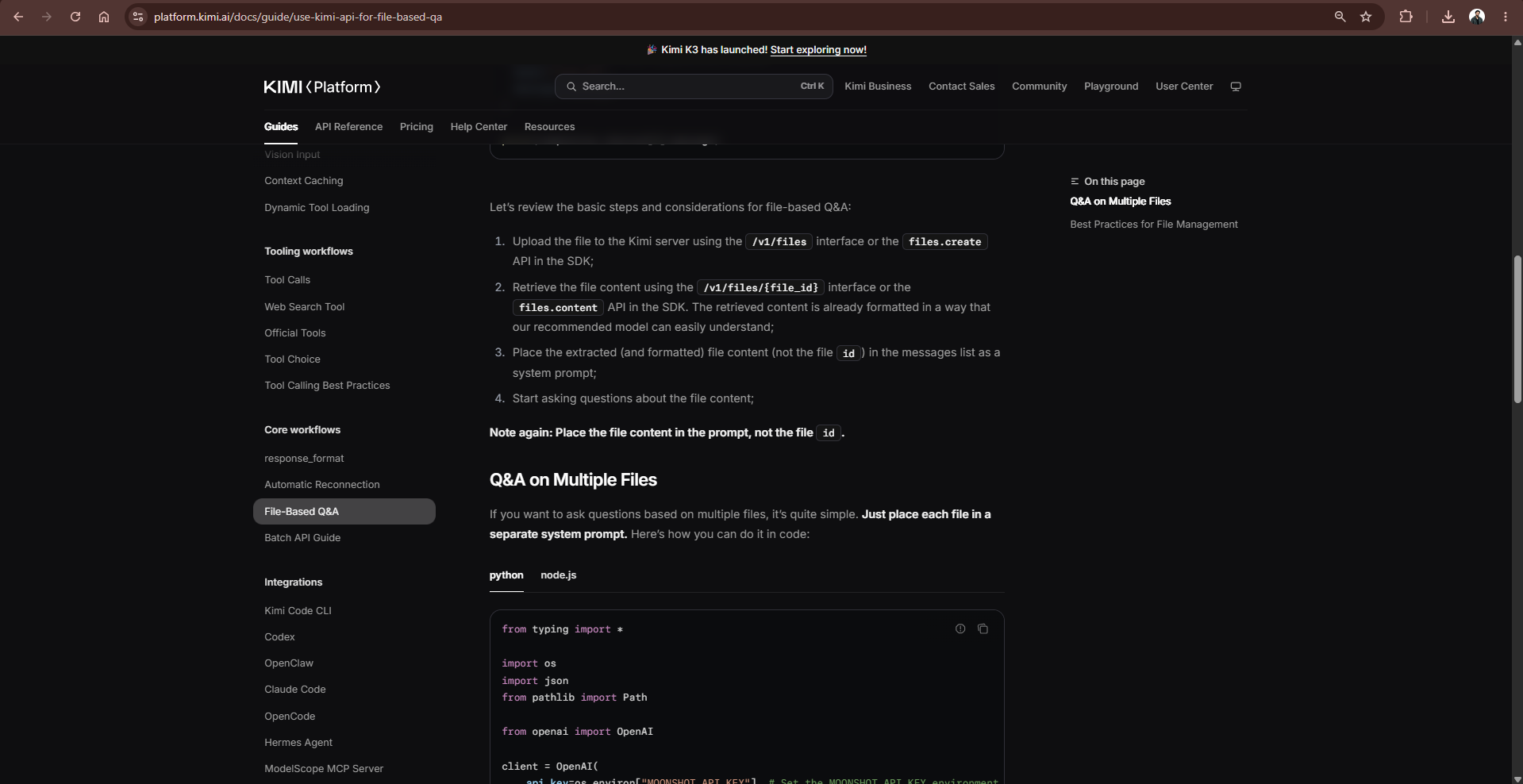
Task: Click the Q&A on Multiple Files heading
Action: 573,480
